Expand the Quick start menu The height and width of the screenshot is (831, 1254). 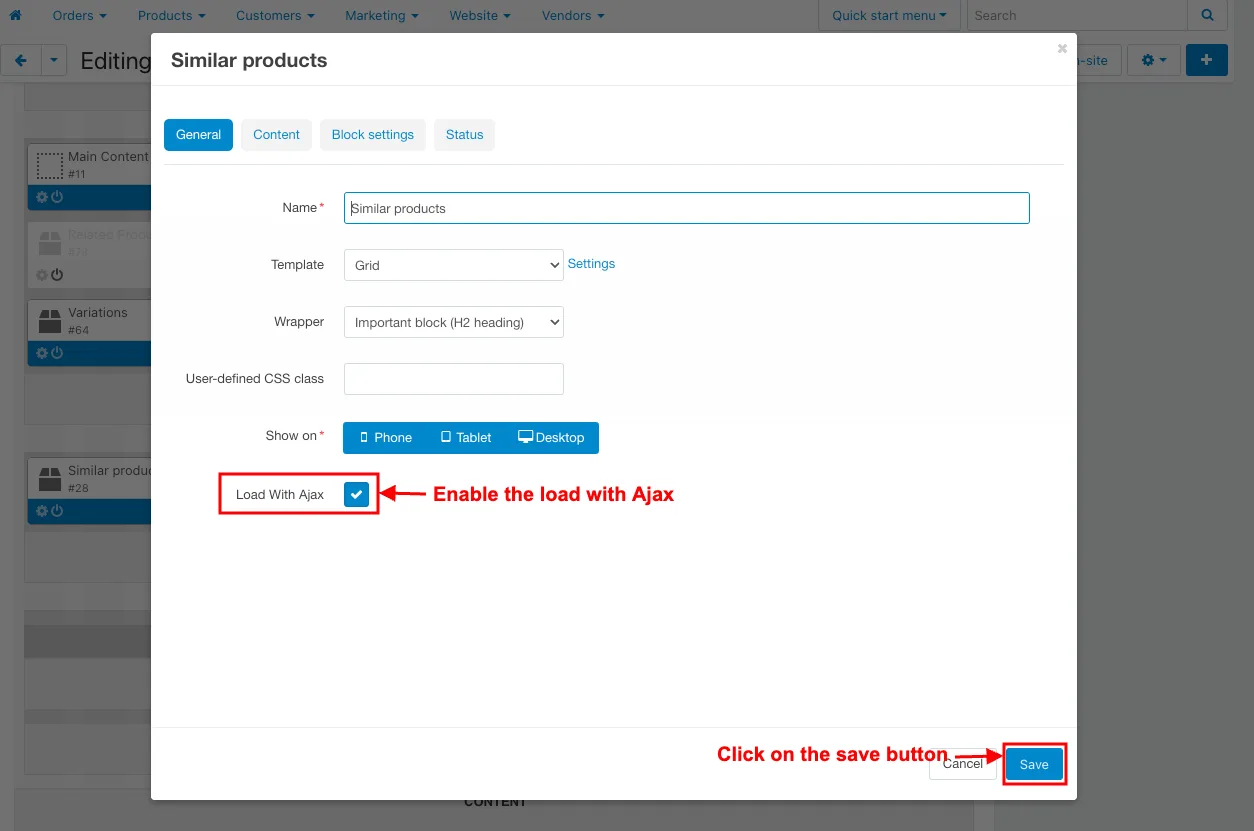(x=889, y=15)
